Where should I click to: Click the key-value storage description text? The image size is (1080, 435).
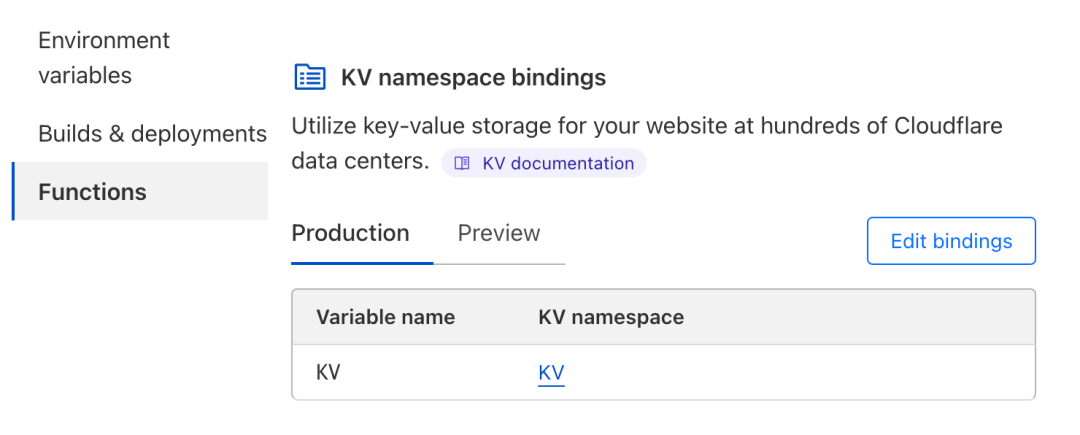[647, 144]
